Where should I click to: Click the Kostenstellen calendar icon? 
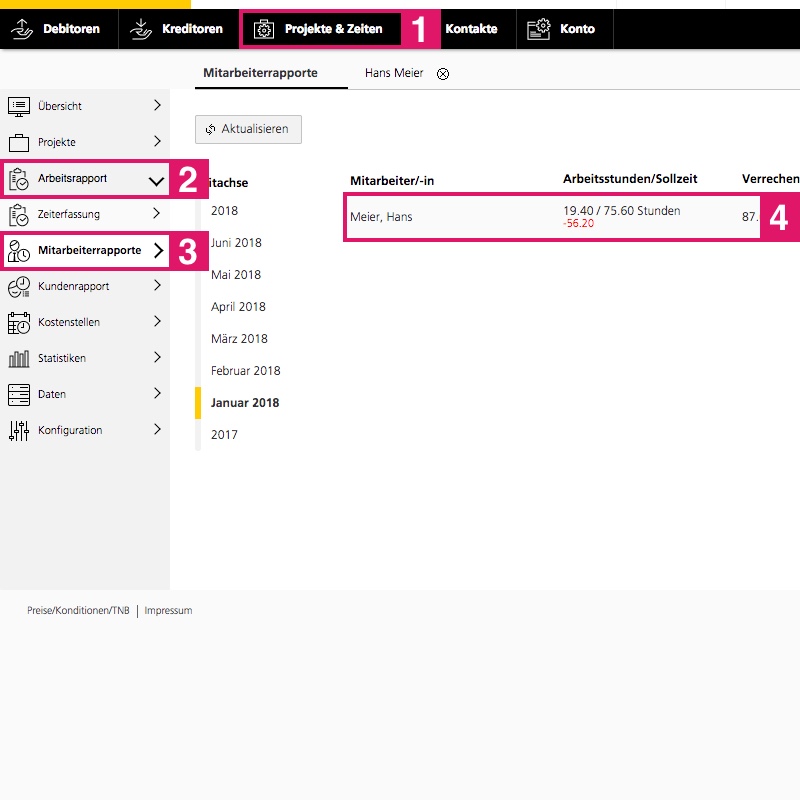click(19, 323)
